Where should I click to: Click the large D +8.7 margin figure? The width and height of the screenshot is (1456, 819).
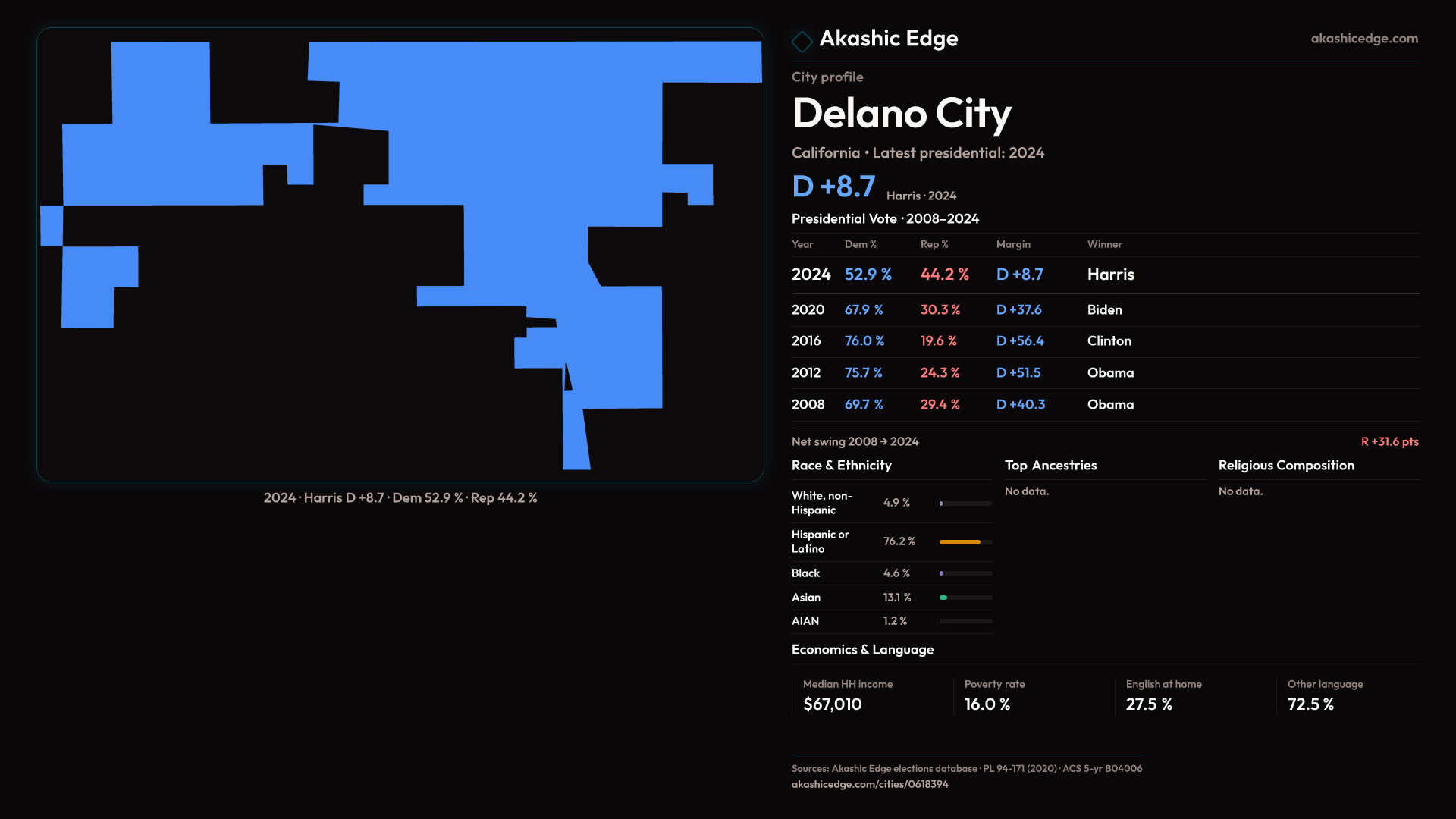click(833, 187)
